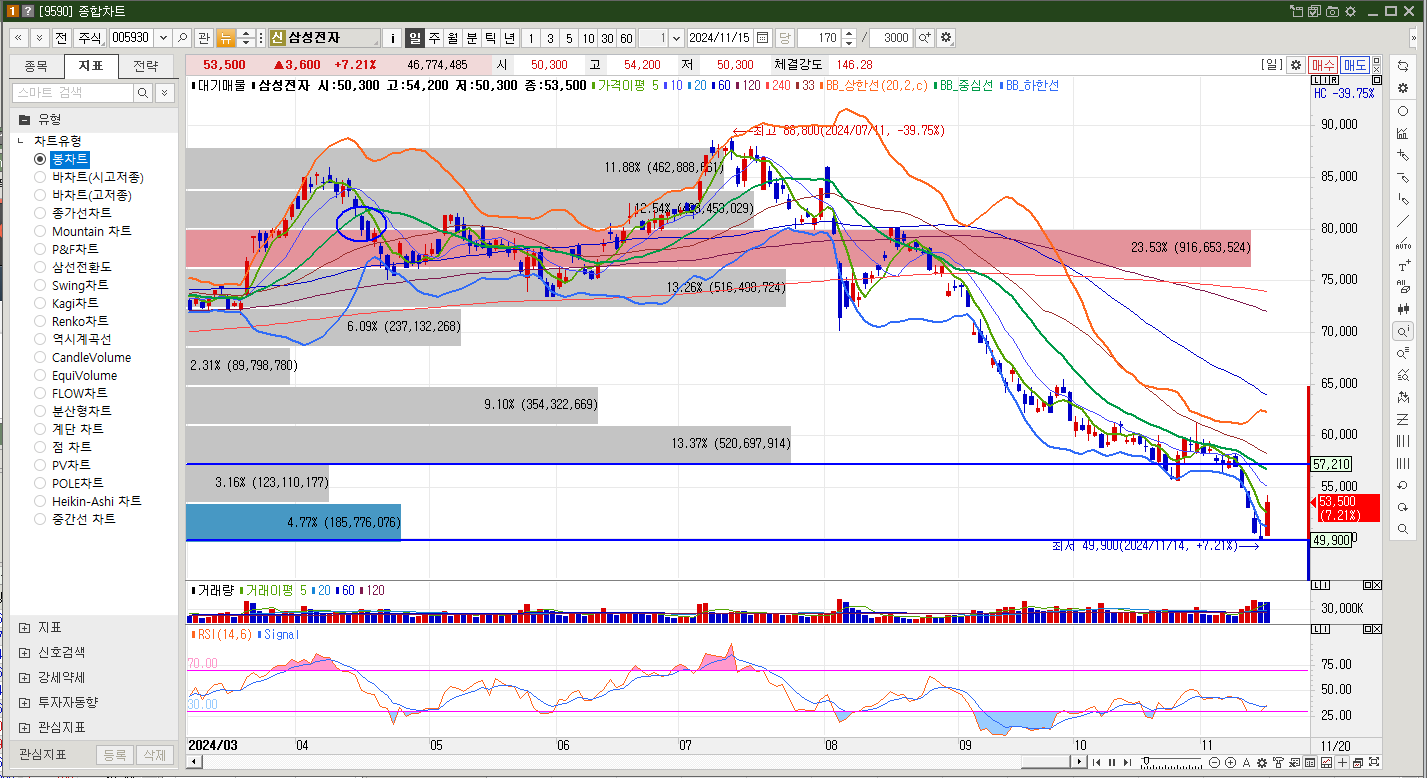Viewport: 1427px width, 778px height.
Task: Click the info 'i' button beside 삼성전자
Action: tap(392, 38)
